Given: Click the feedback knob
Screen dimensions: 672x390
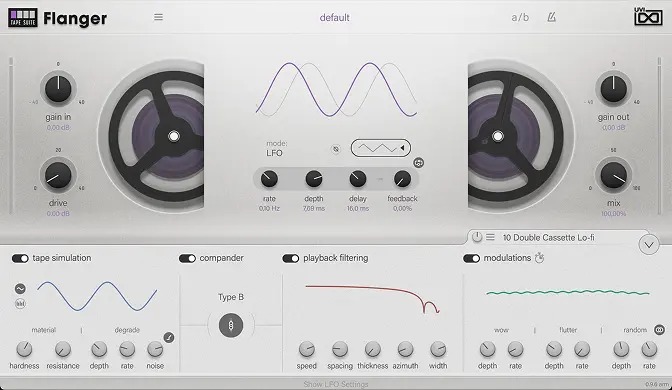Looking at the screenshot, I should tap(402, 179).
